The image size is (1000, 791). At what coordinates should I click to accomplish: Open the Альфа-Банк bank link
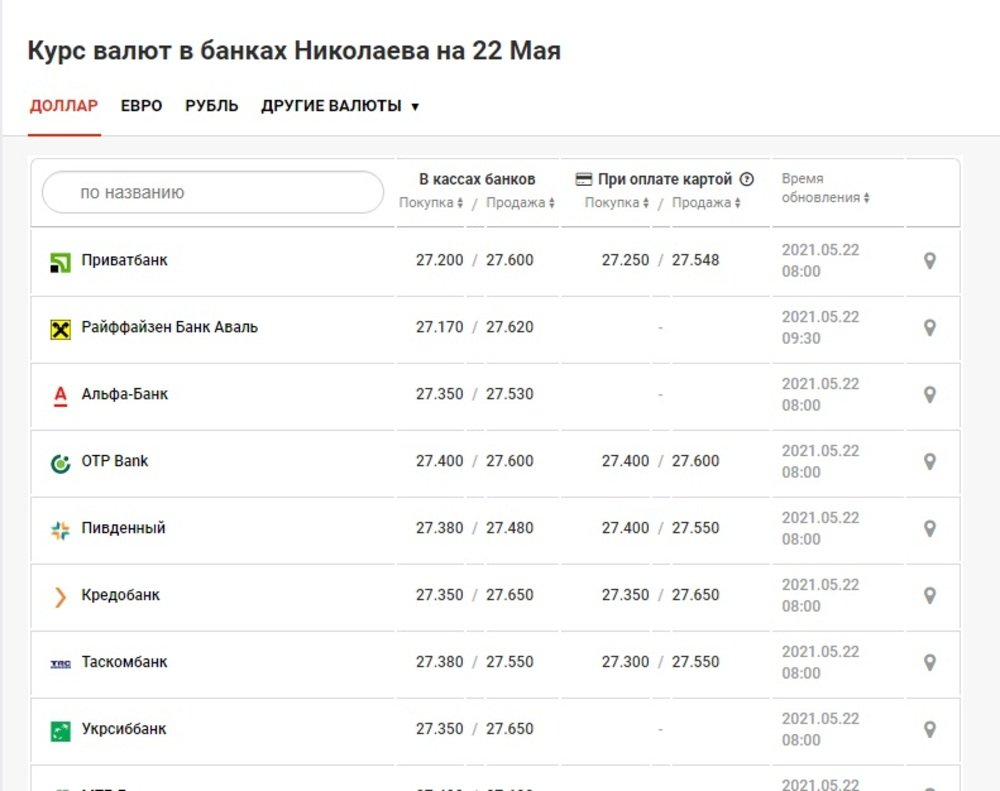tap(124, 394)
